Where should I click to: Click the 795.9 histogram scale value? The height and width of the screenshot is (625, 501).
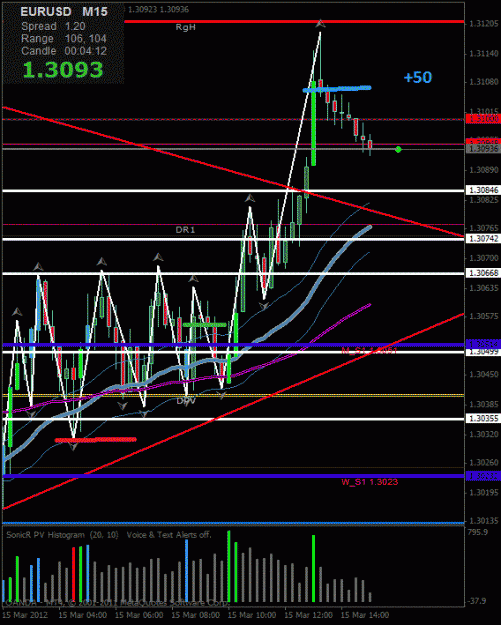(x=477, y=532)
